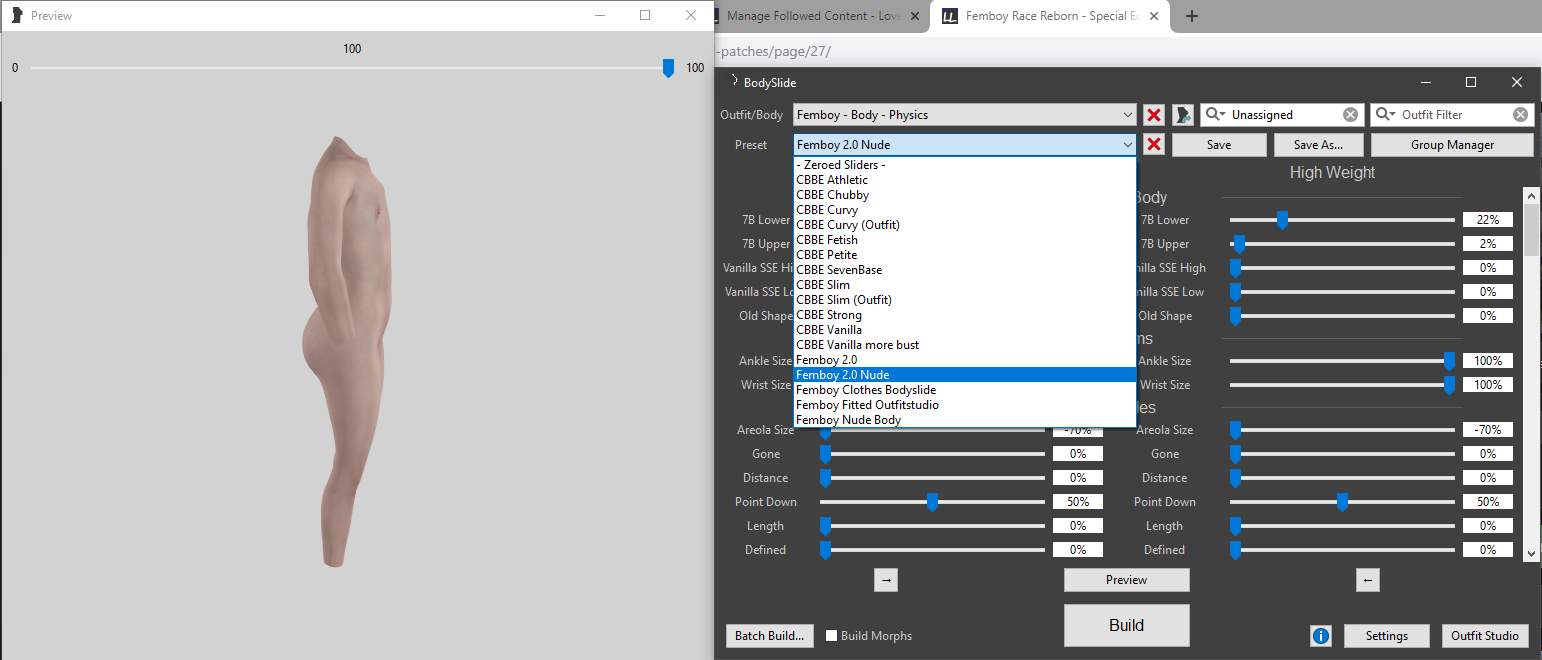The height and width of the screenshot is (660, 1542).
Task: Choose Femboy 2.0 preset
Action: 964,360
